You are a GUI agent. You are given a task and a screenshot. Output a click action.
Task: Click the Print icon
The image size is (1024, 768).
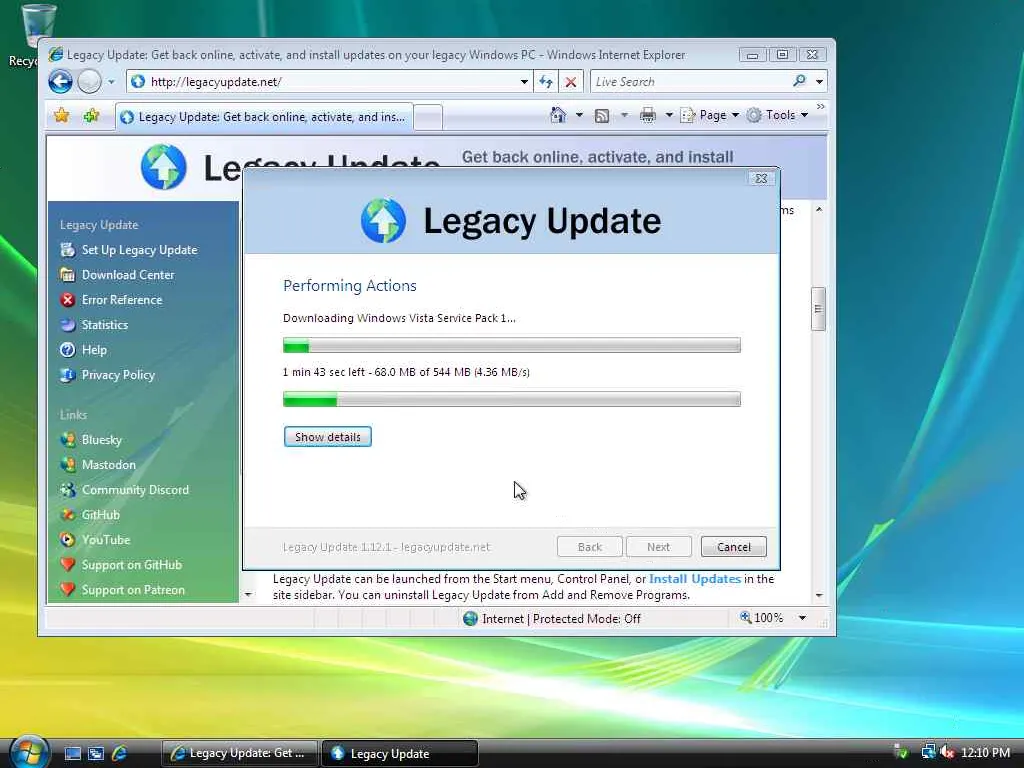point(648,115)
